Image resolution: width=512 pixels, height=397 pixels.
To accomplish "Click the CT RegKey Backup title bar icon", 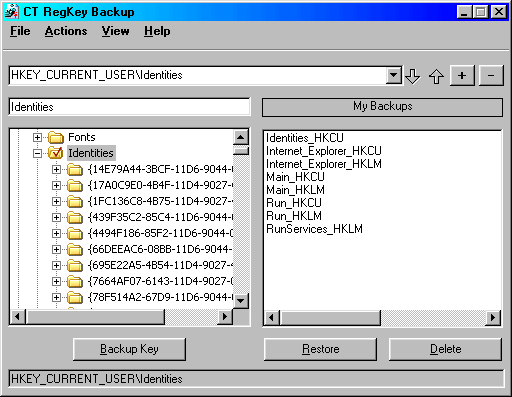I will click(12, 12).
